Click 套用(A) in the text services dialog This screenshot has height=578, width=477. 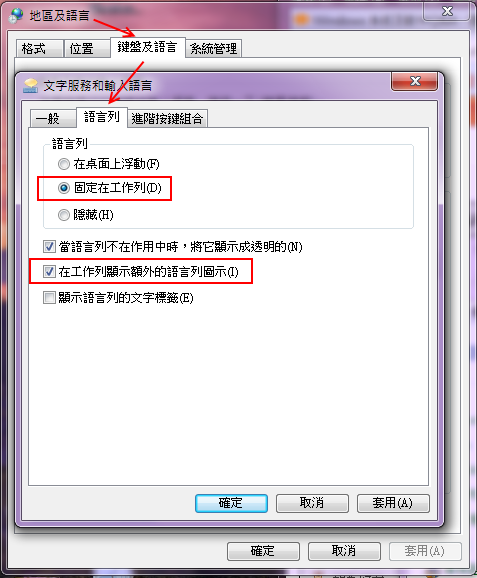pos(393,503)
